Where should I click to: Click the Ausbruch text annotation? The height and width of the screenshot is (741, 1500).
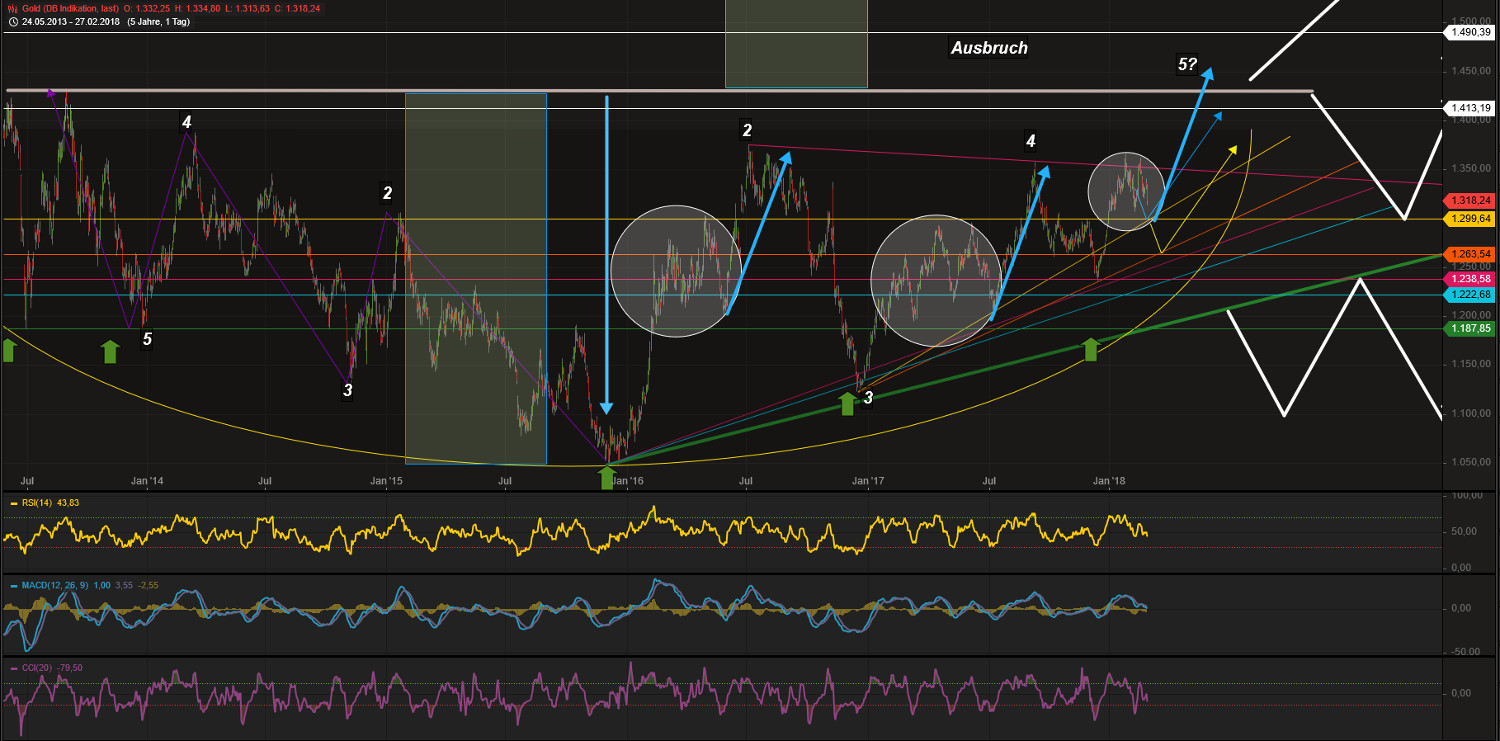pyautogui.click(x=988, y=48)
